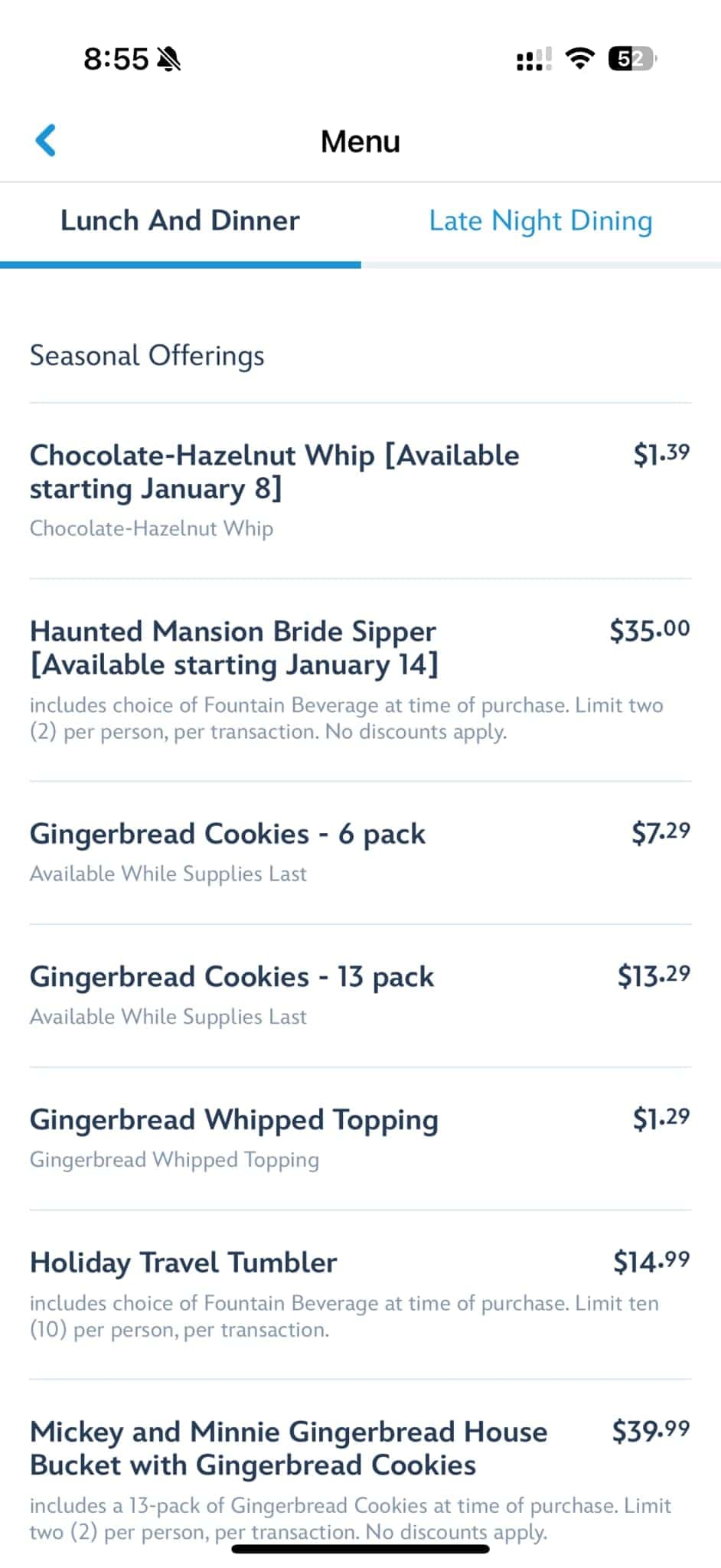Tap the $39.99 bucket price
The image size is (721, 1568).
coord(651,1430)
